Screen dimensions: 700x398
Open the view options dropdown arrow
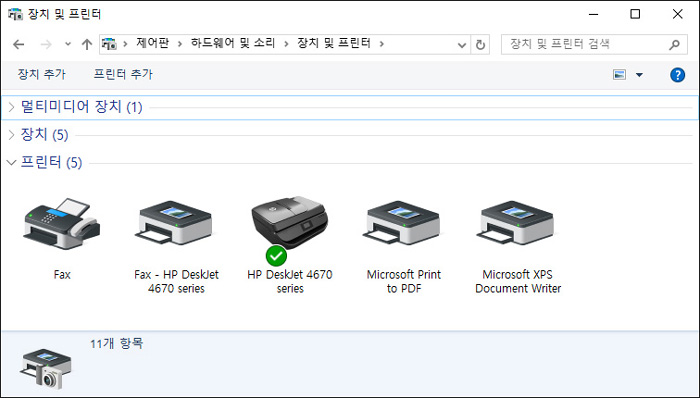(639, 75)
